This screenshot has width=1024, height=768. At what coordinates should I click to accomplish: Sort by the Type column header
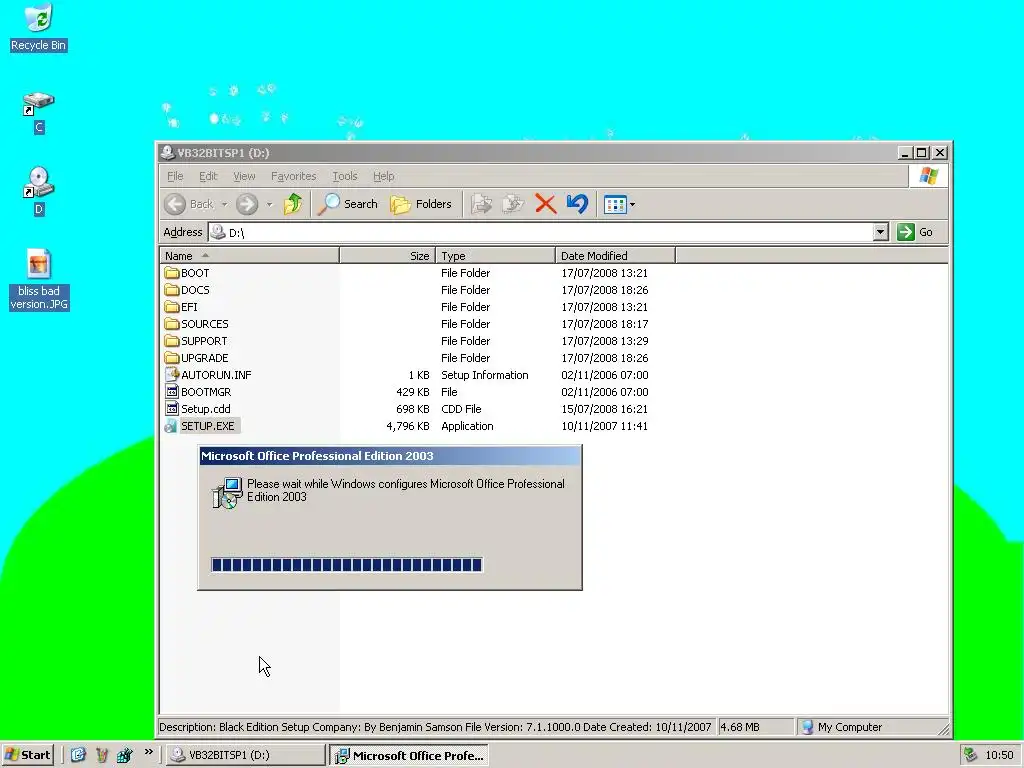point(496,256)
